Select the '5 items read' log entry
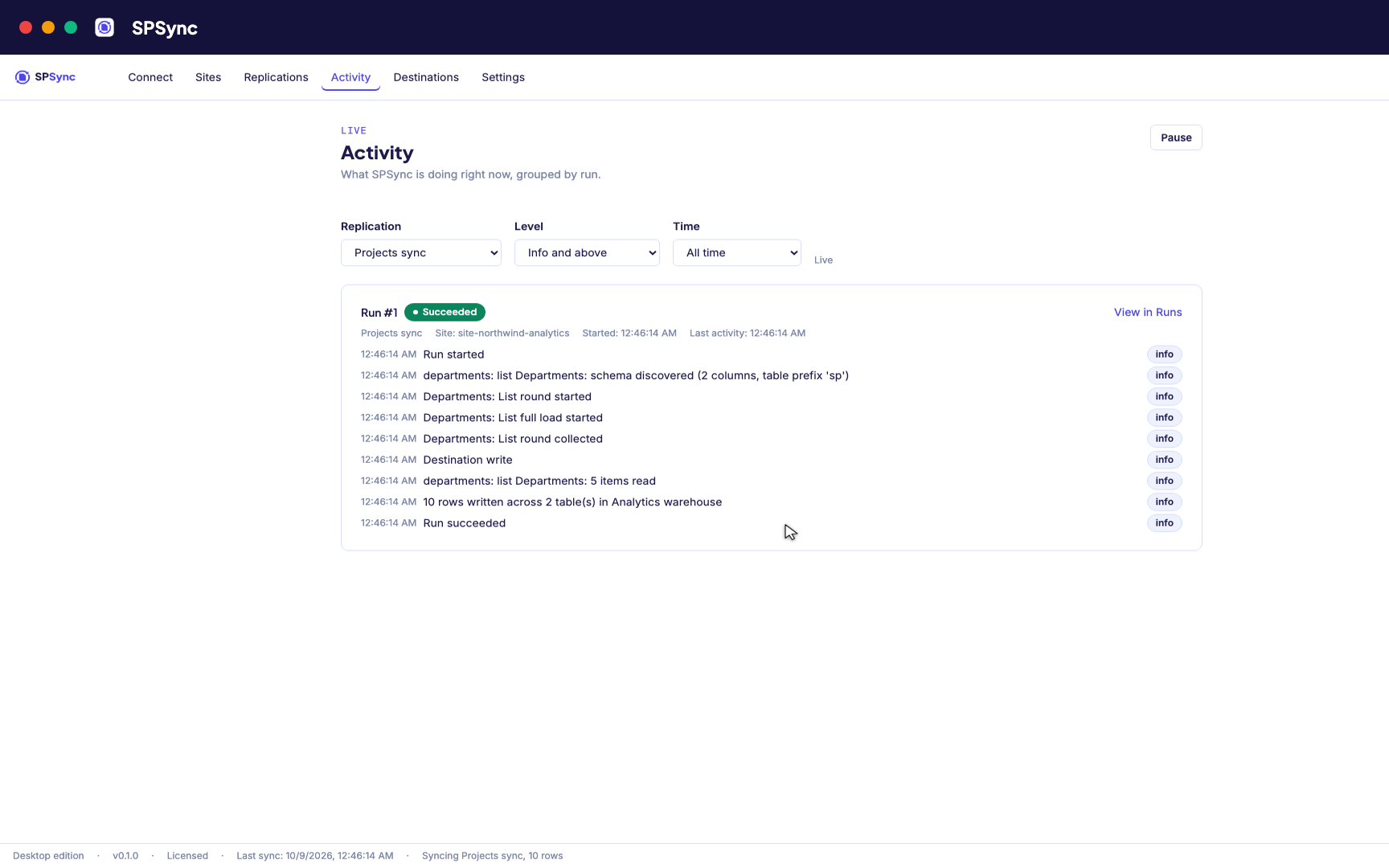 click(x=772, y=481)
